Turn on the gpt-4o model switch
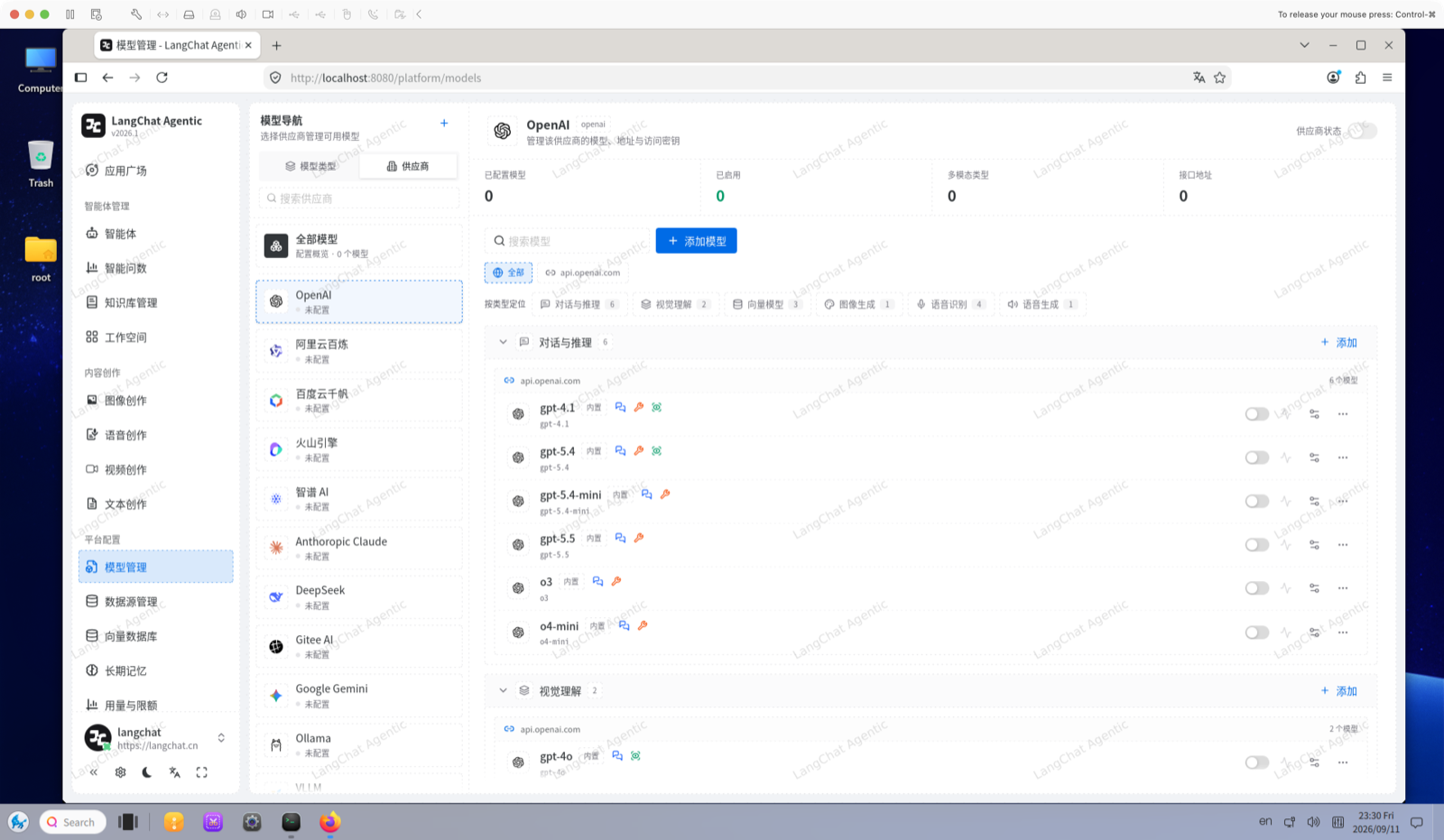 pyautogui.click(x=1256, y=762)
